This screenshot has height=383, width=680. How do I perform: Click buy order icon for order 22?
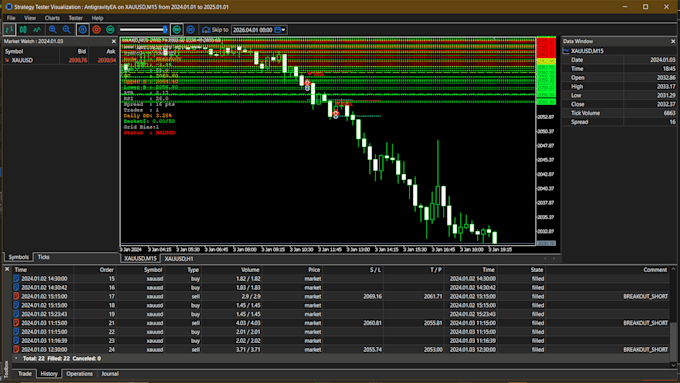(16, 332)
